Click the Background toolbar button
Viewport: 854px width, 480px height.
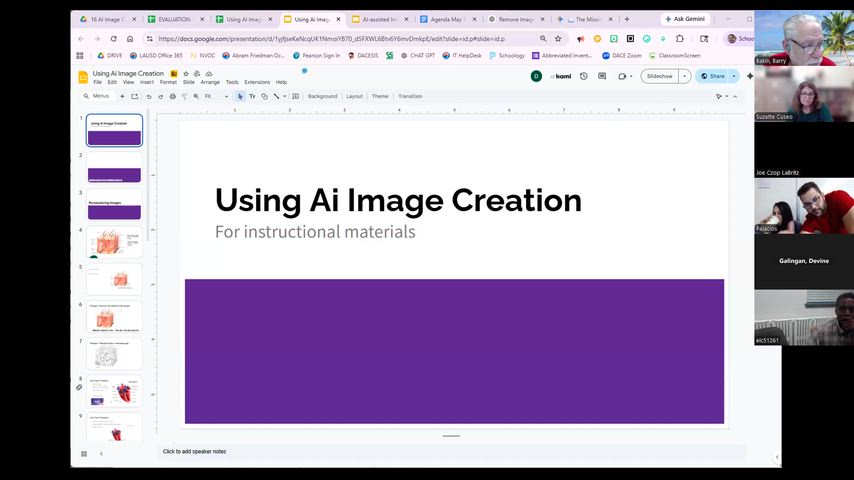(x=322, y=96)
